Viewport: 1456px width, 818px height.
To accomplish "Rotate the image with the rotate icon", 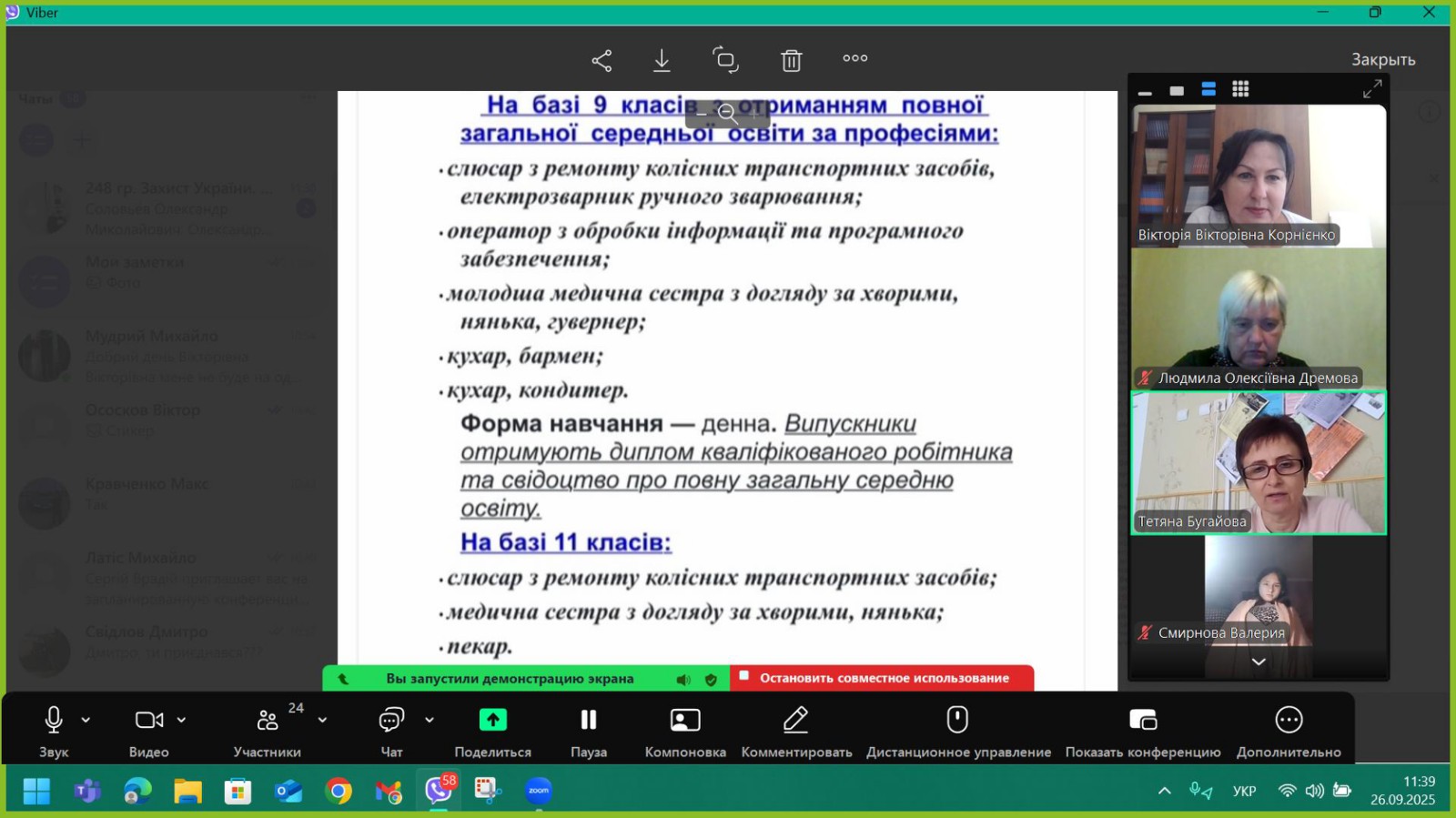I will [725, 60].
